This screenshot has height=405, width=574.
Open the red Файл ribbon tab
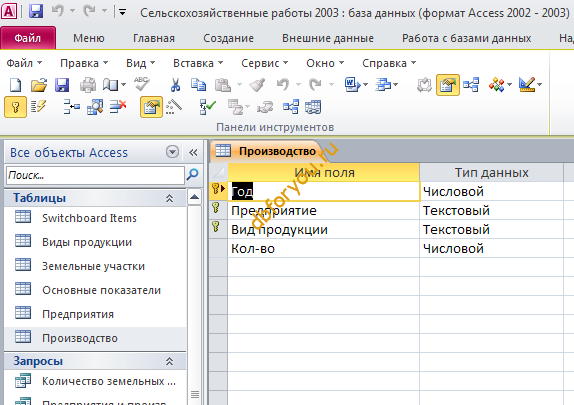(x=28, y=38)
